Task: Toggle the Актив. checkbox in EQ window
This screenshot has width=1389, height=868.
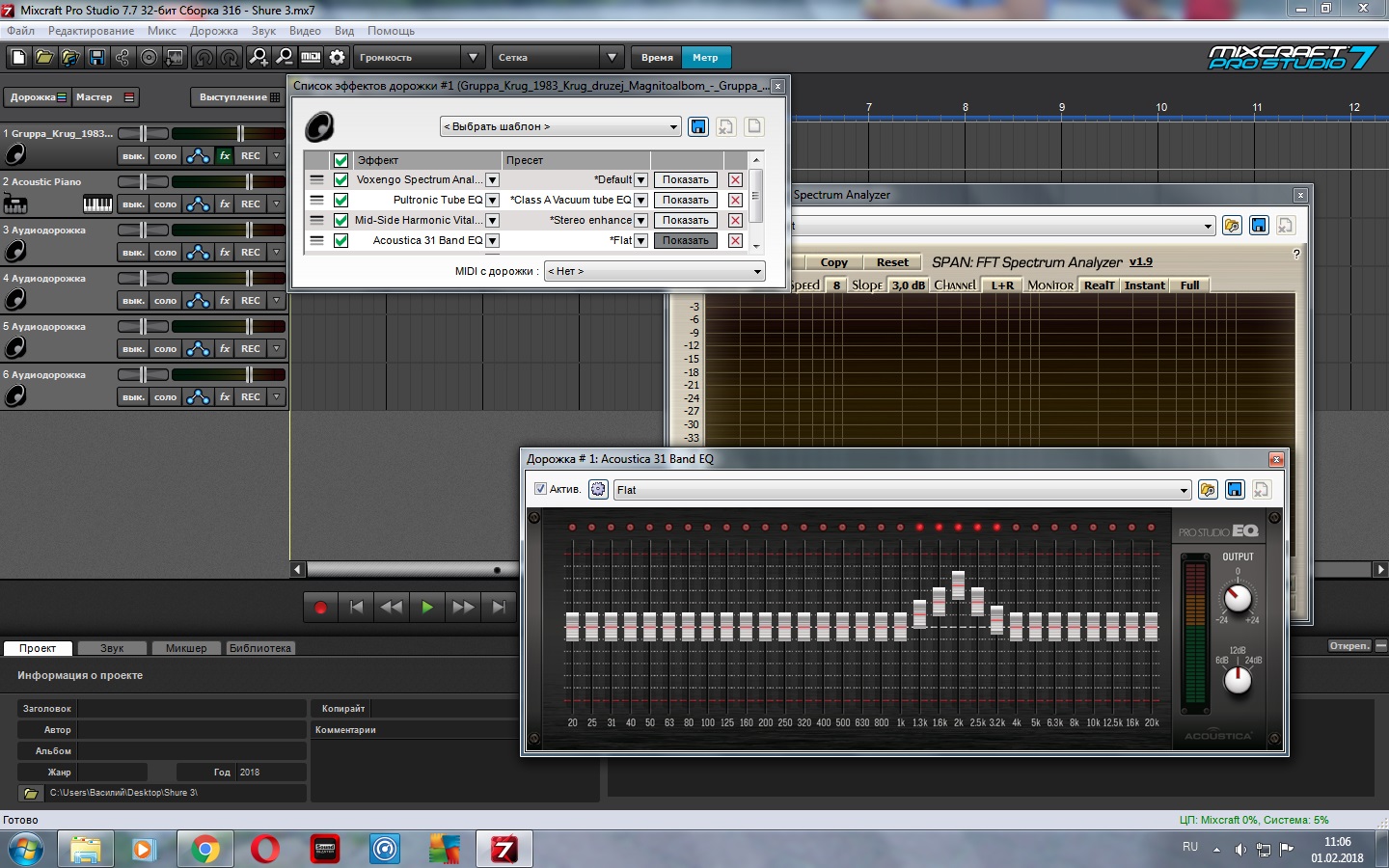Action: (x=540, y=489)
